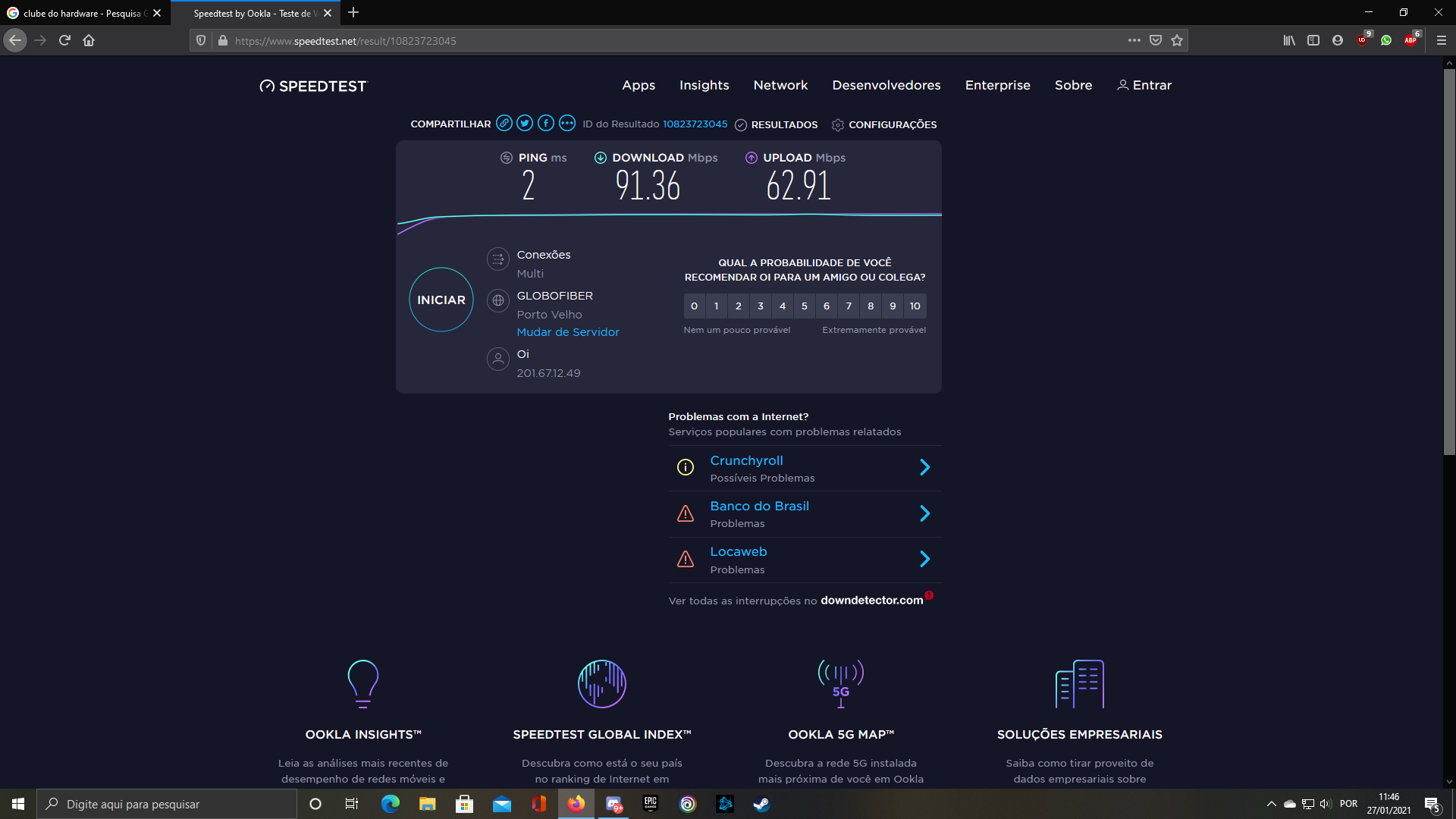Launch Epic Games from the taskbar

[651, 804]
